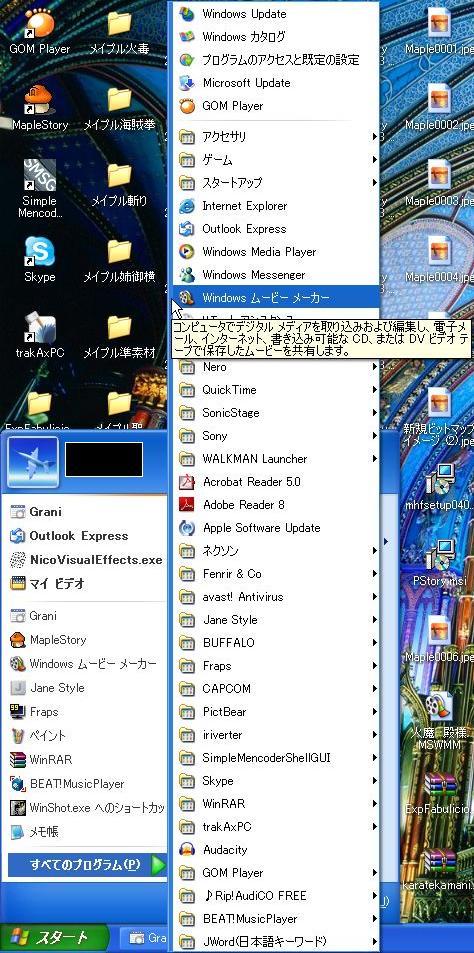Click すべてのプログラム(P) button

pyautogui.click(x=86, y=864)
